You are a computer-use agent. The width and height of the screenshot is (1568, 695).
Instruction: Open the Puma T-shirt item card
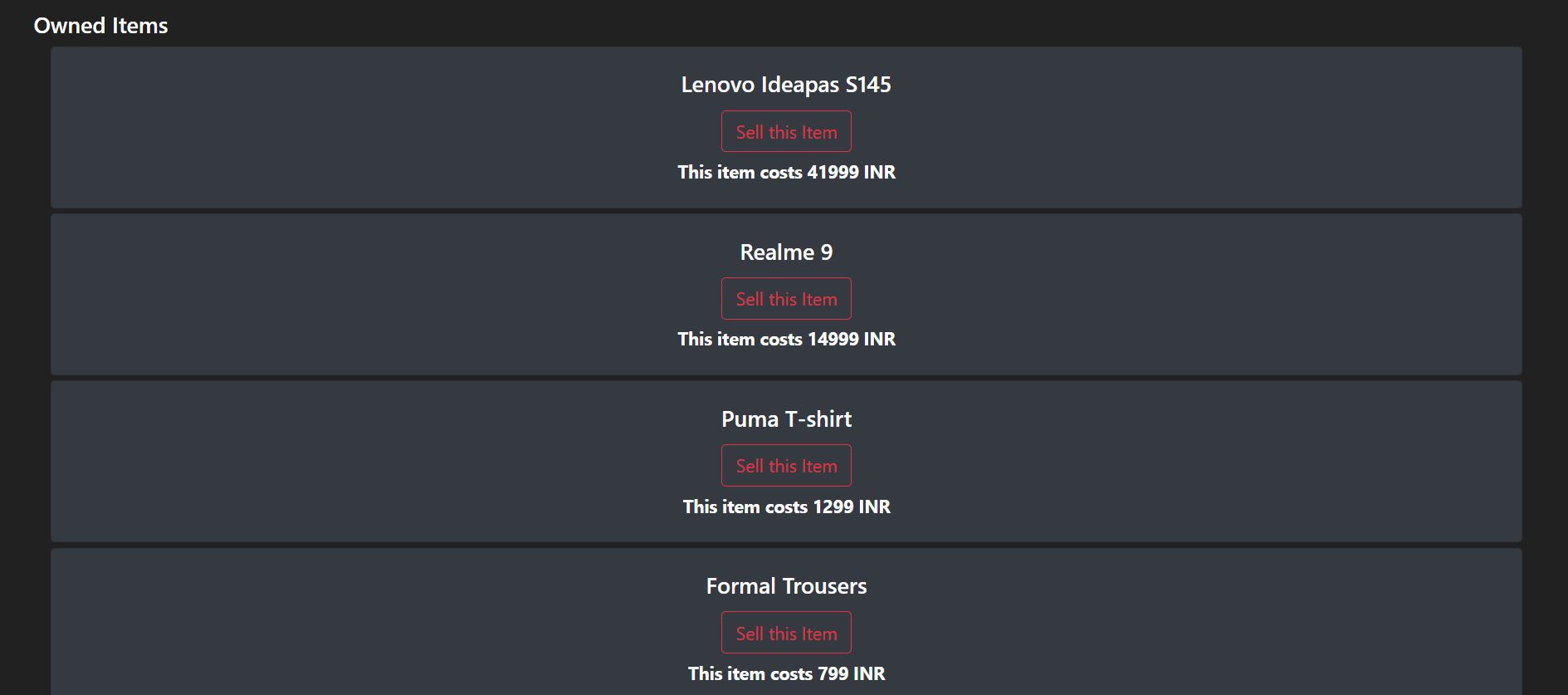tap(332, 462)
